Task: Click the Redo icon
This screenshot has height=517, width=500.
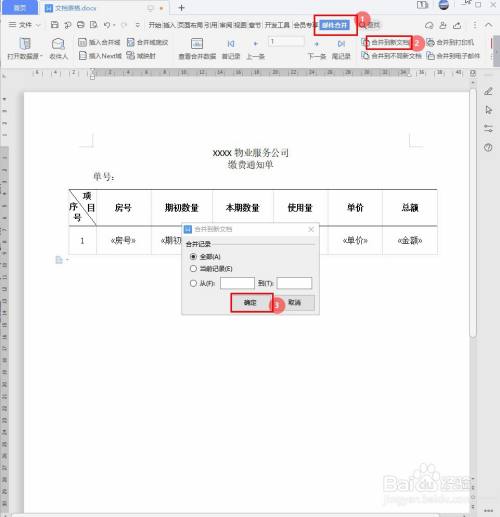Action: [x=124, y=25]
